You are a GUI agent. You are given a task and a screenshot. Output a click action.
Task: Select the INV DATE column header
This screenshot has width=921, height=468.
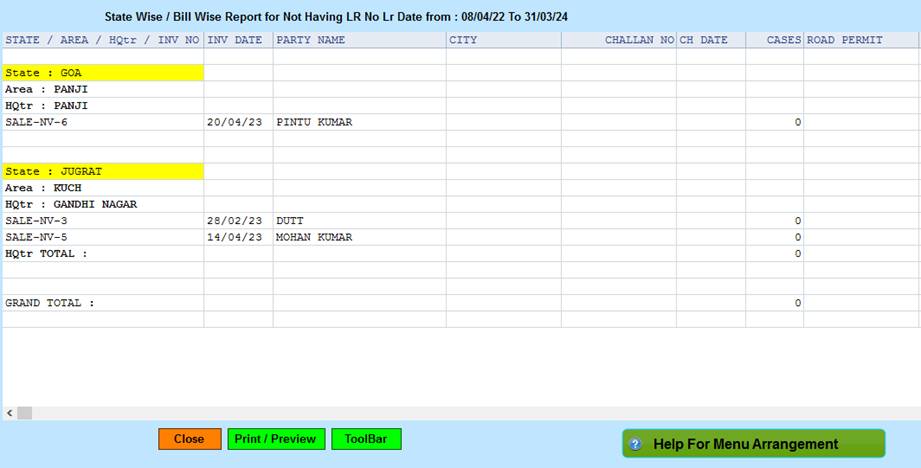tap(235, 40)
